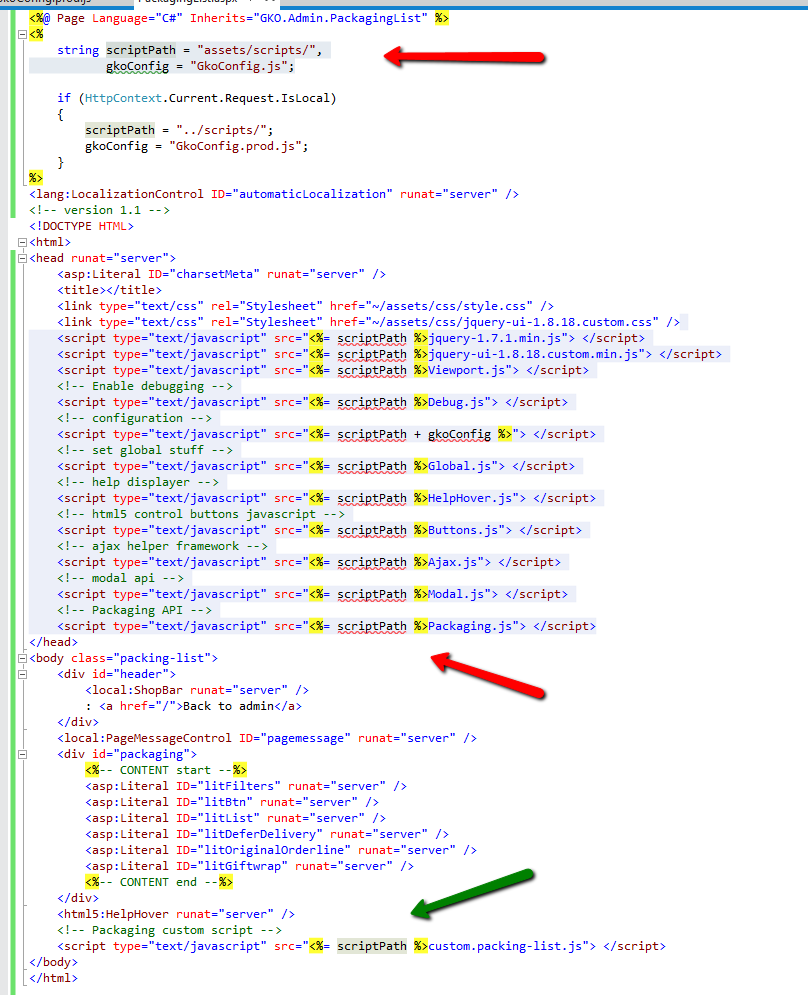Click the ~/assets/css/style.css href
This screenshot has width=808, height=995.
[449, 306]
